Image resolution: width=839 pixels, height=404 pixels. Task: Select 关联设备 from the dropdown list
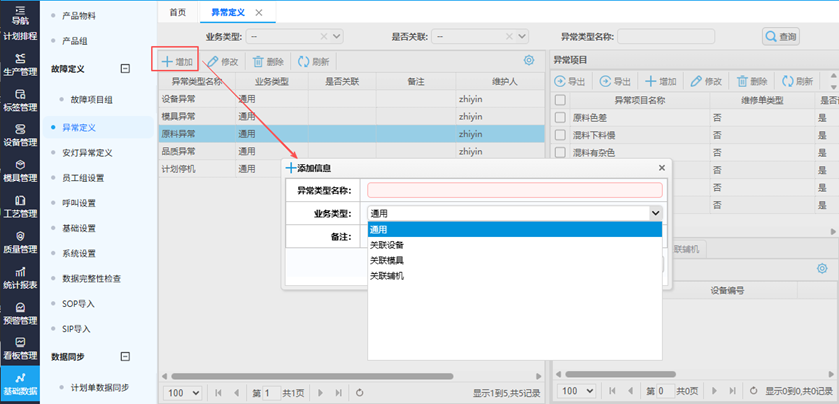pyautogui.click(x=387, y=244)
